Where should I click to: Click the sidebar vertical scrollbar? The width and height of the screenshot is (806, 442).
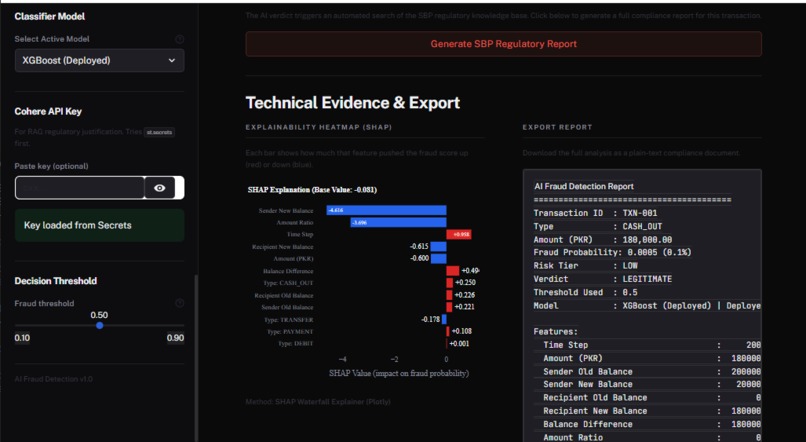[195, 358]
